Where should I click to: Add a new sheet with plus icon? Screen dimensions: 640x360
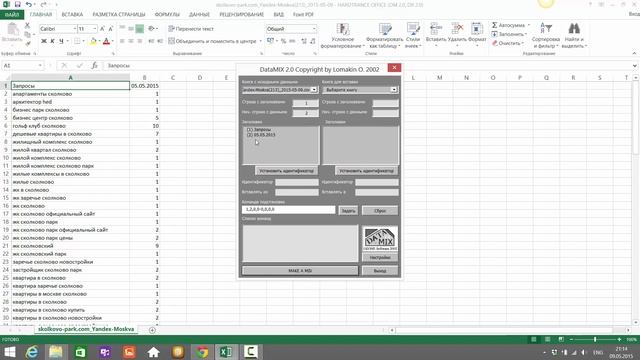click(x=152, y=330)
